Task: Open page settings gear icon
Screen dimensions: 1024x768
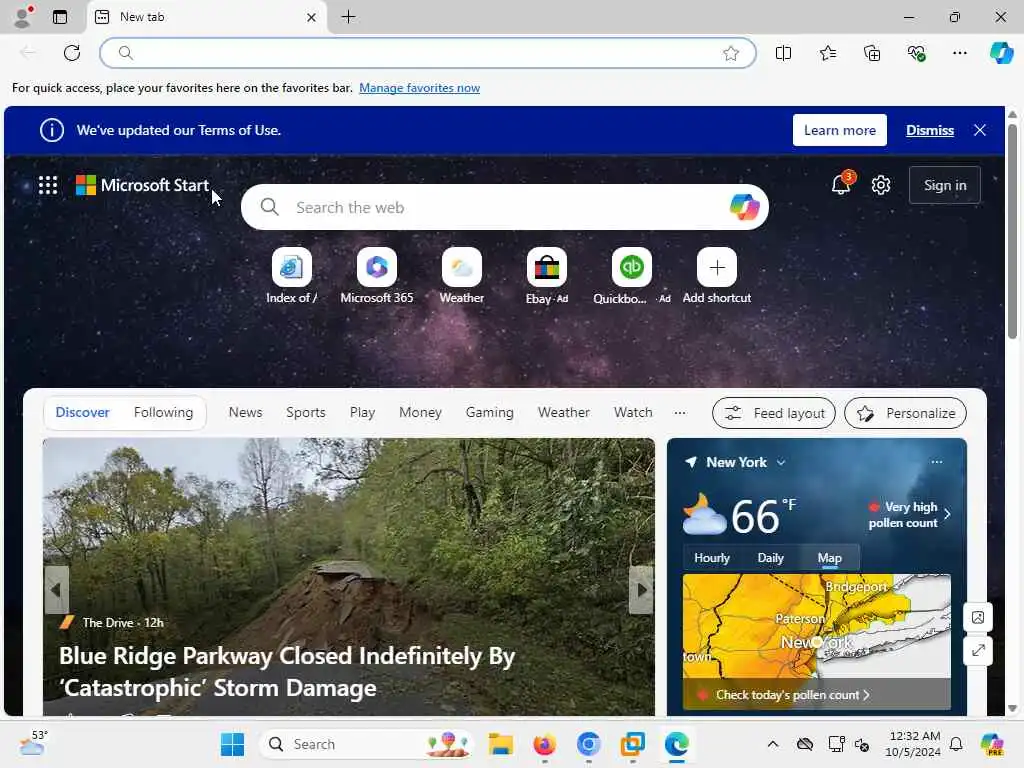Action: coord(881,185)
